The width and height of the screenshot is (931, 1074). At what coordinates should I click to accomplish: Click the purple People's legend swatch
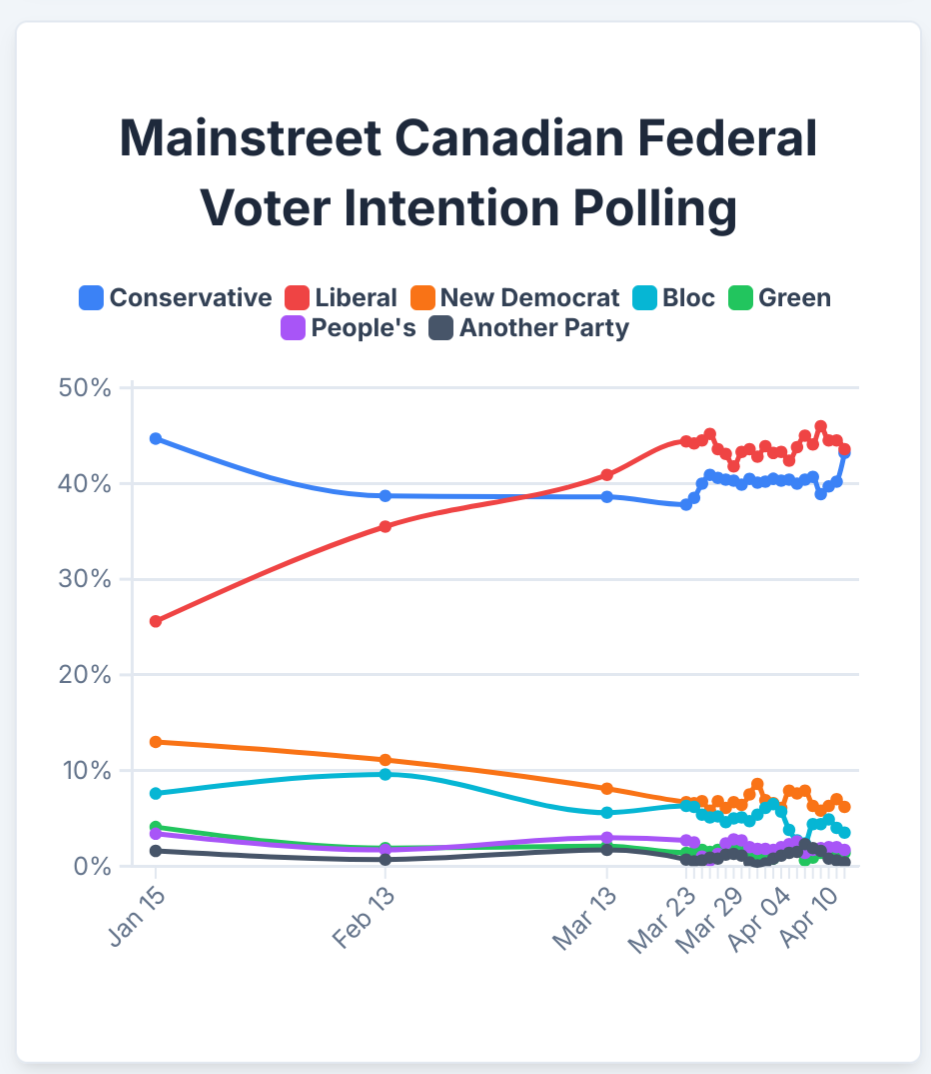pyautogui.click(x=293, y=327)
